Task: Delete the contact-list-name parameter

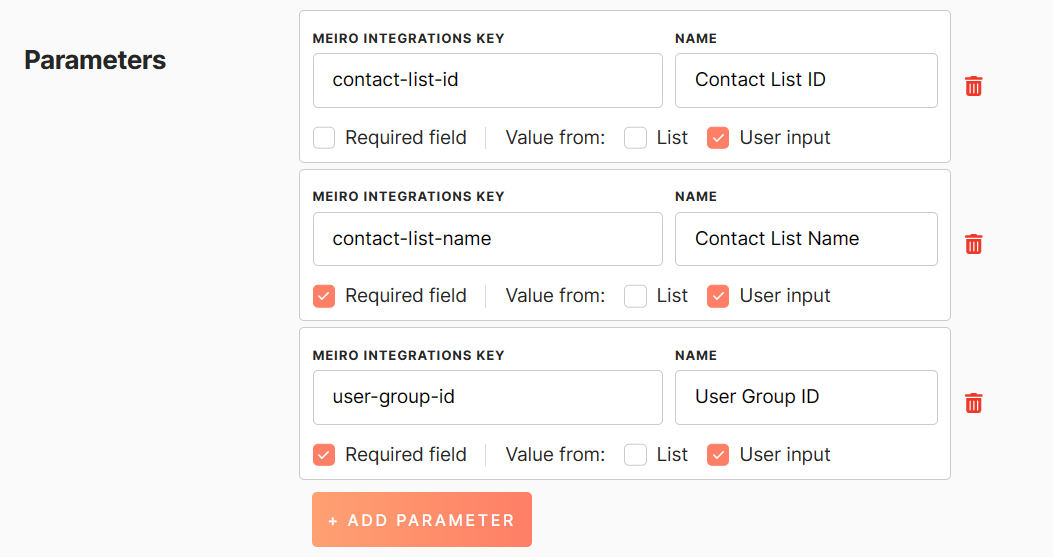Action: pyautogui.click(x=973, y=244)
